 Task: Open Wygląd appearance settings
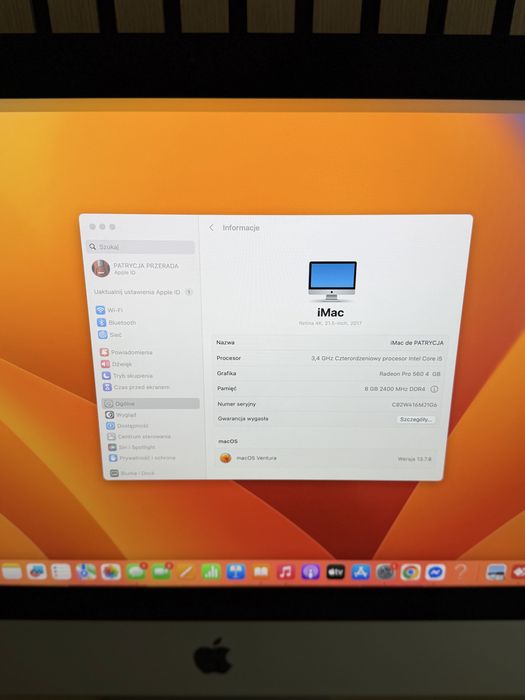tap(121, 415)
